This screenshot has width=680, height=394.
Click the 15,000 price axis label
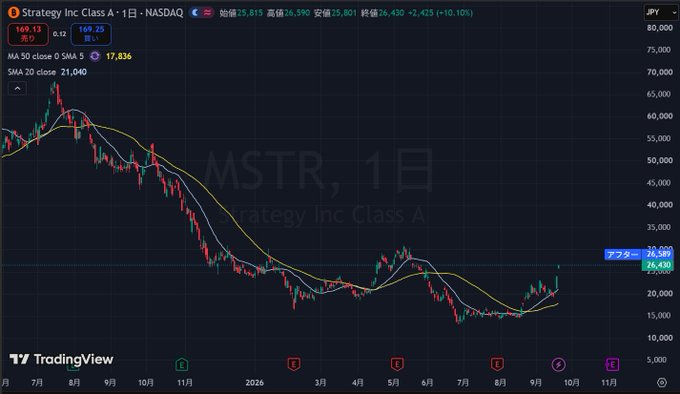(660, 316)
